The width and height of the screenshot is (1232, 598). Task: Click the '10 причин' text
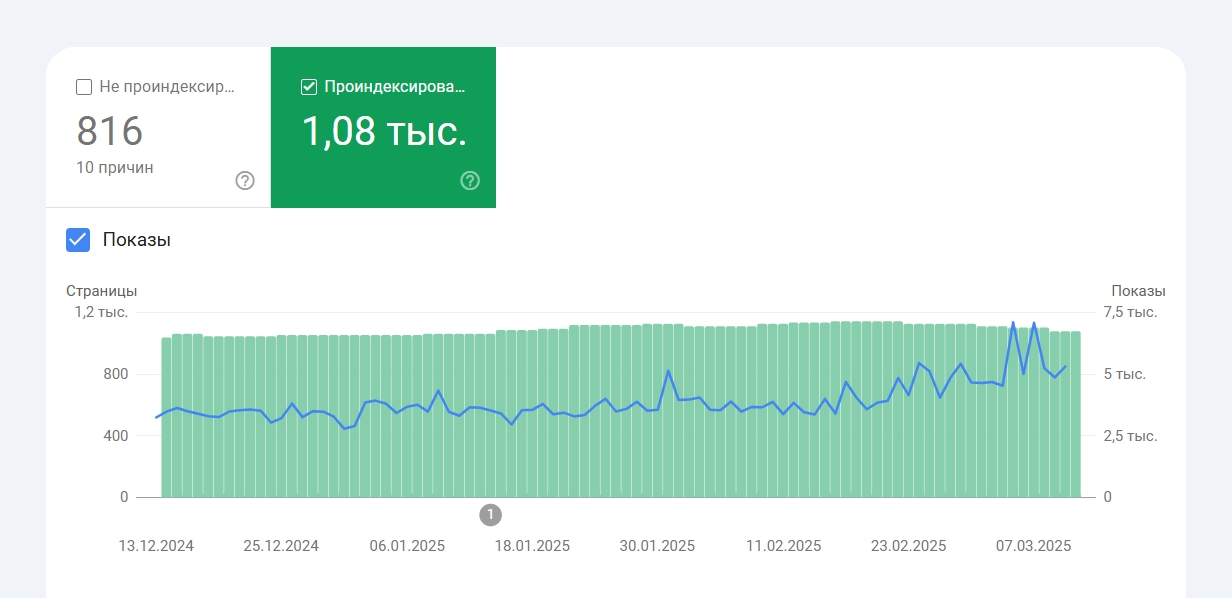(x=115, y=167)
